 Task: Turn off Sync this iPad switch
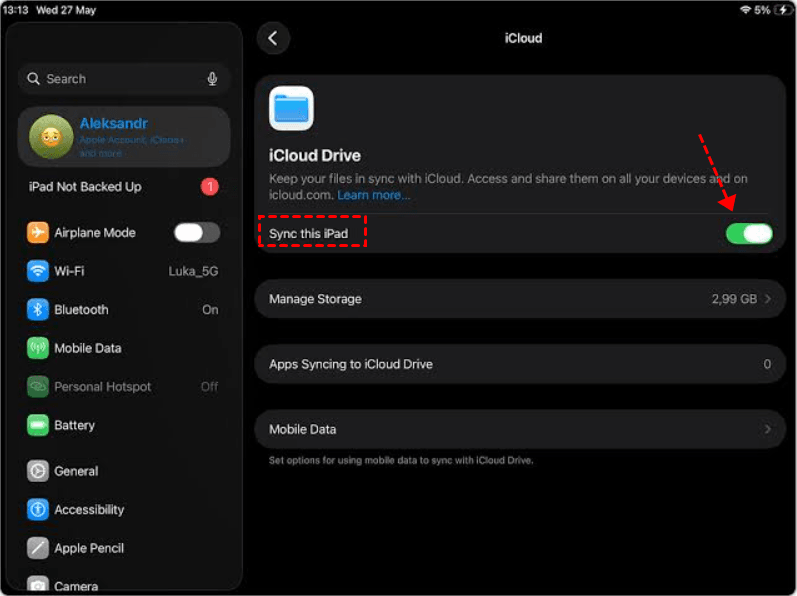(749, 234)
